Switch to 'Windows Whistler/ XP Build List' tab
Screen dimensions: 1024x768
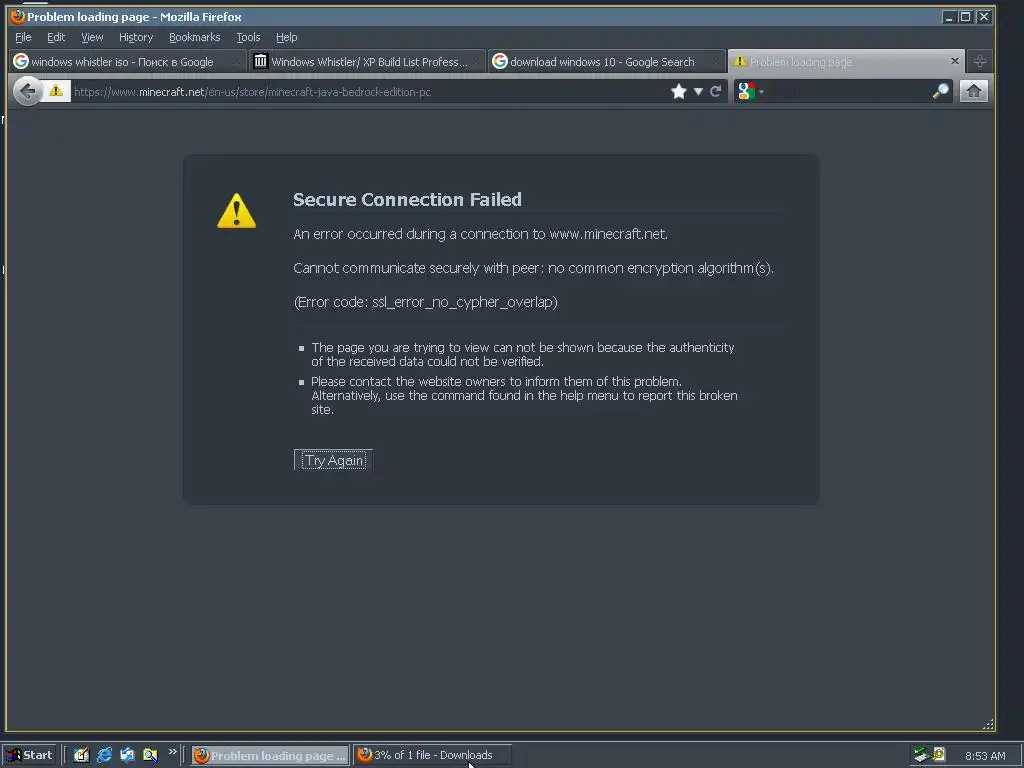point(368,61)
